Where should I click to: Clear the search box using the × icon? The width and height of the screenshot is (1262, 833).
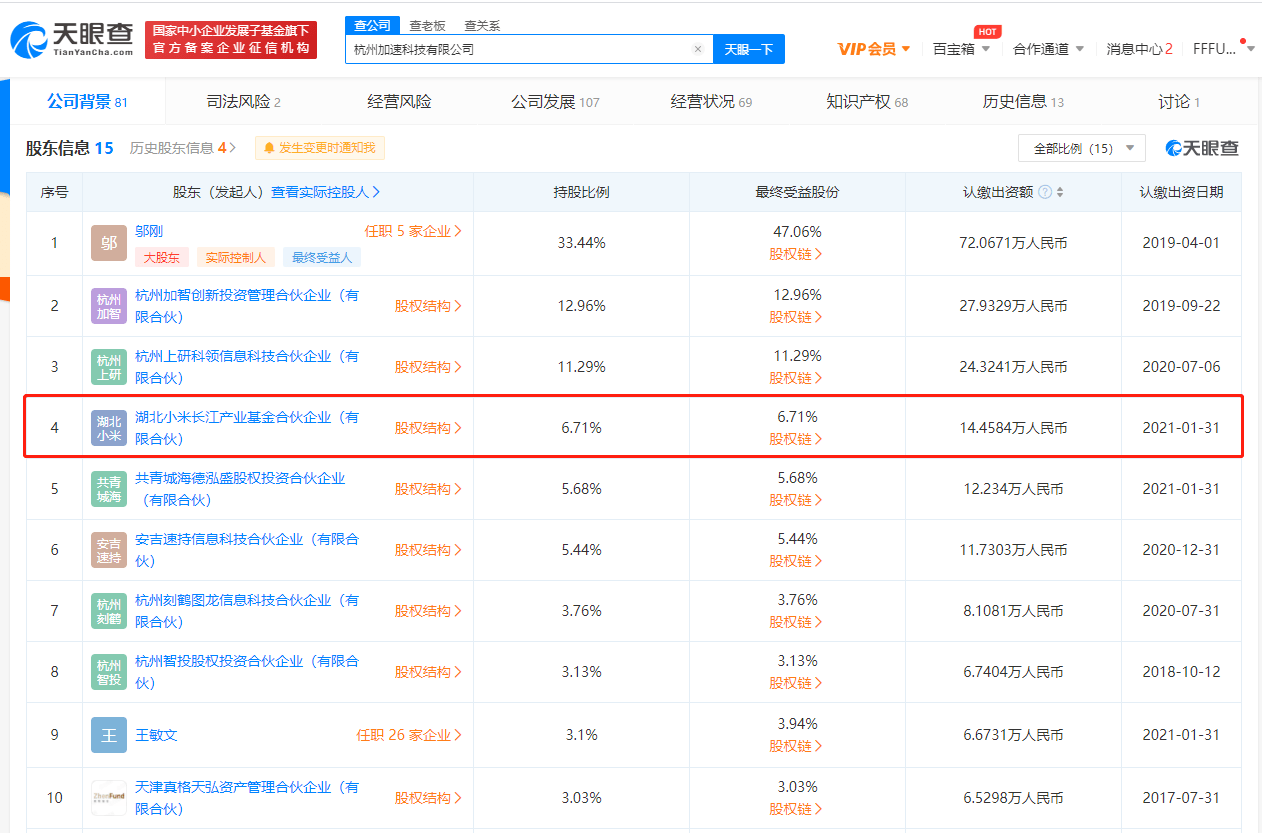tap(698, 49)
